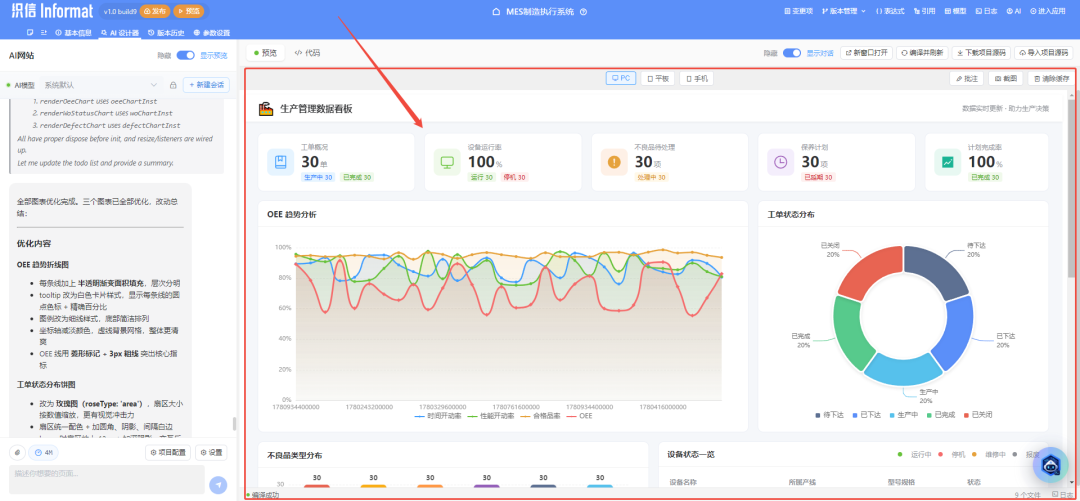Viewport: 1080px width, 501px height.
Task: Click the 导入项目源码 button
Action: tap(1043, 53)
